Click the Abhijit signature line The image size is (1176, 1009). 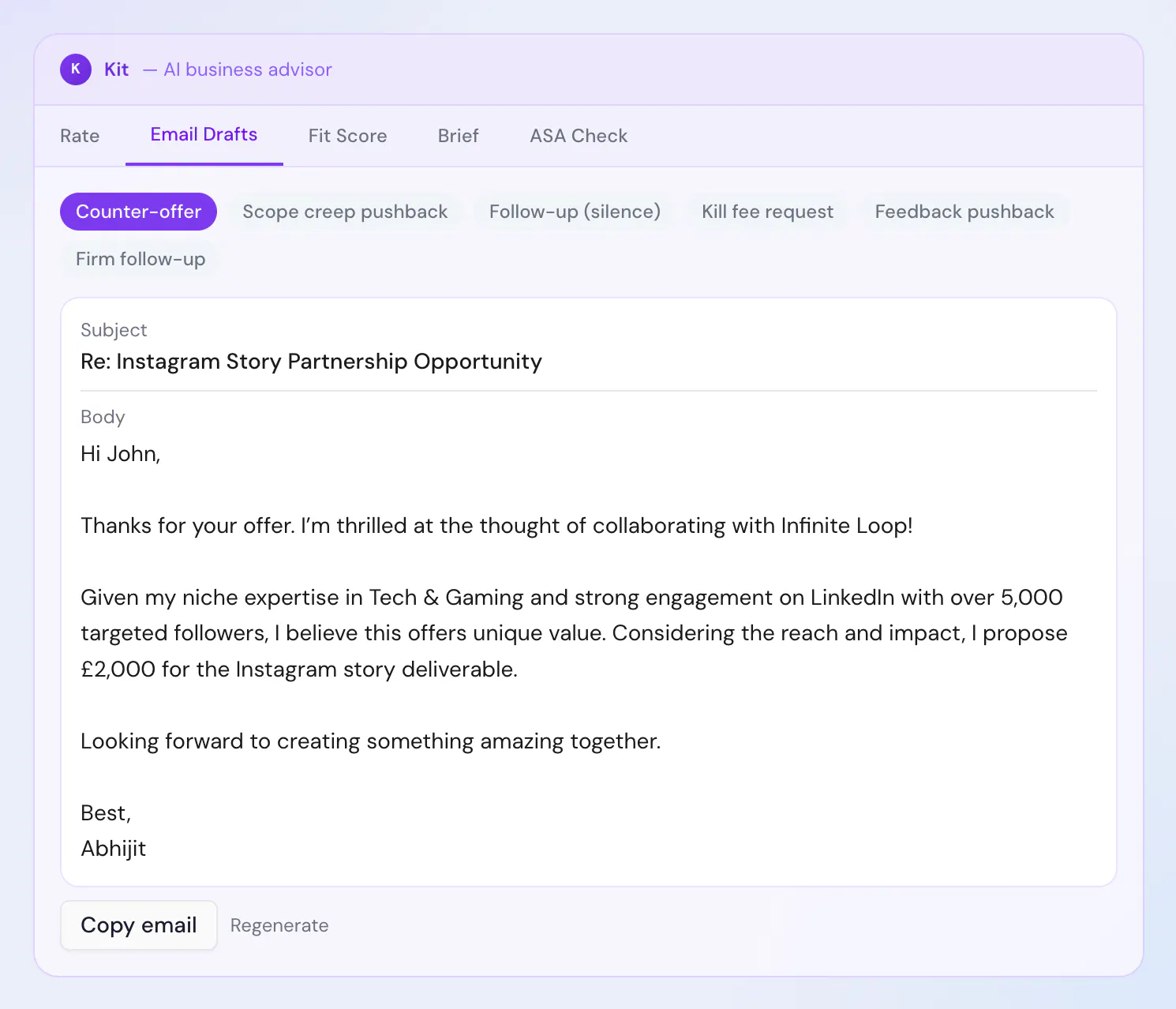click(x=114, y=849)
